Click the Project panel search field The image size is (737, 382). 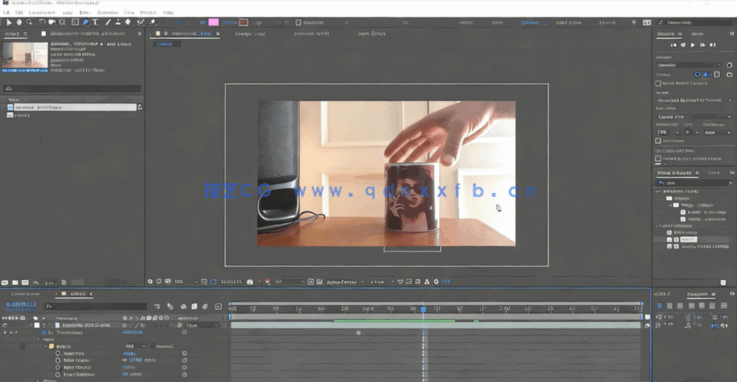click(x=72, y=88)
